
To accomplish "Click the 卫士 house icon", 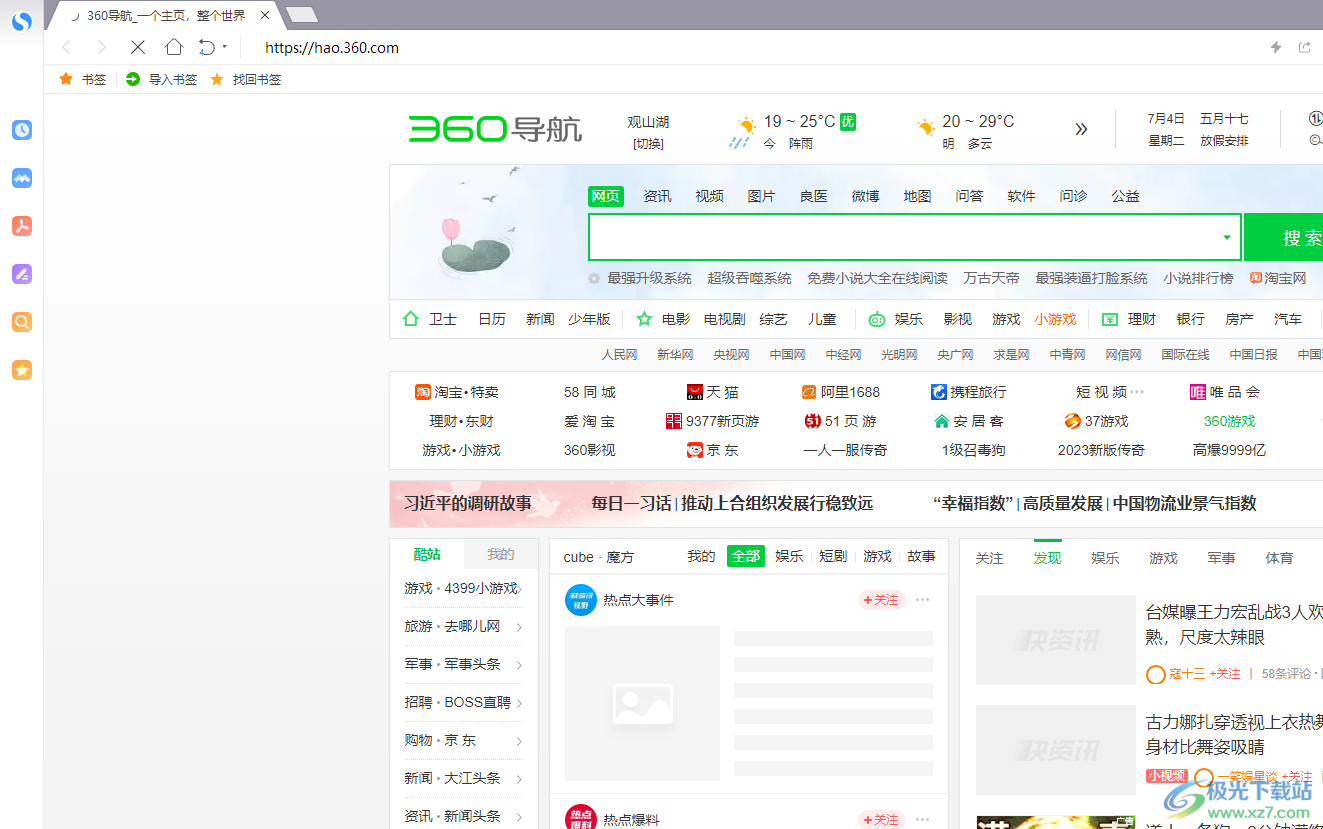I will tap(410, 319).
